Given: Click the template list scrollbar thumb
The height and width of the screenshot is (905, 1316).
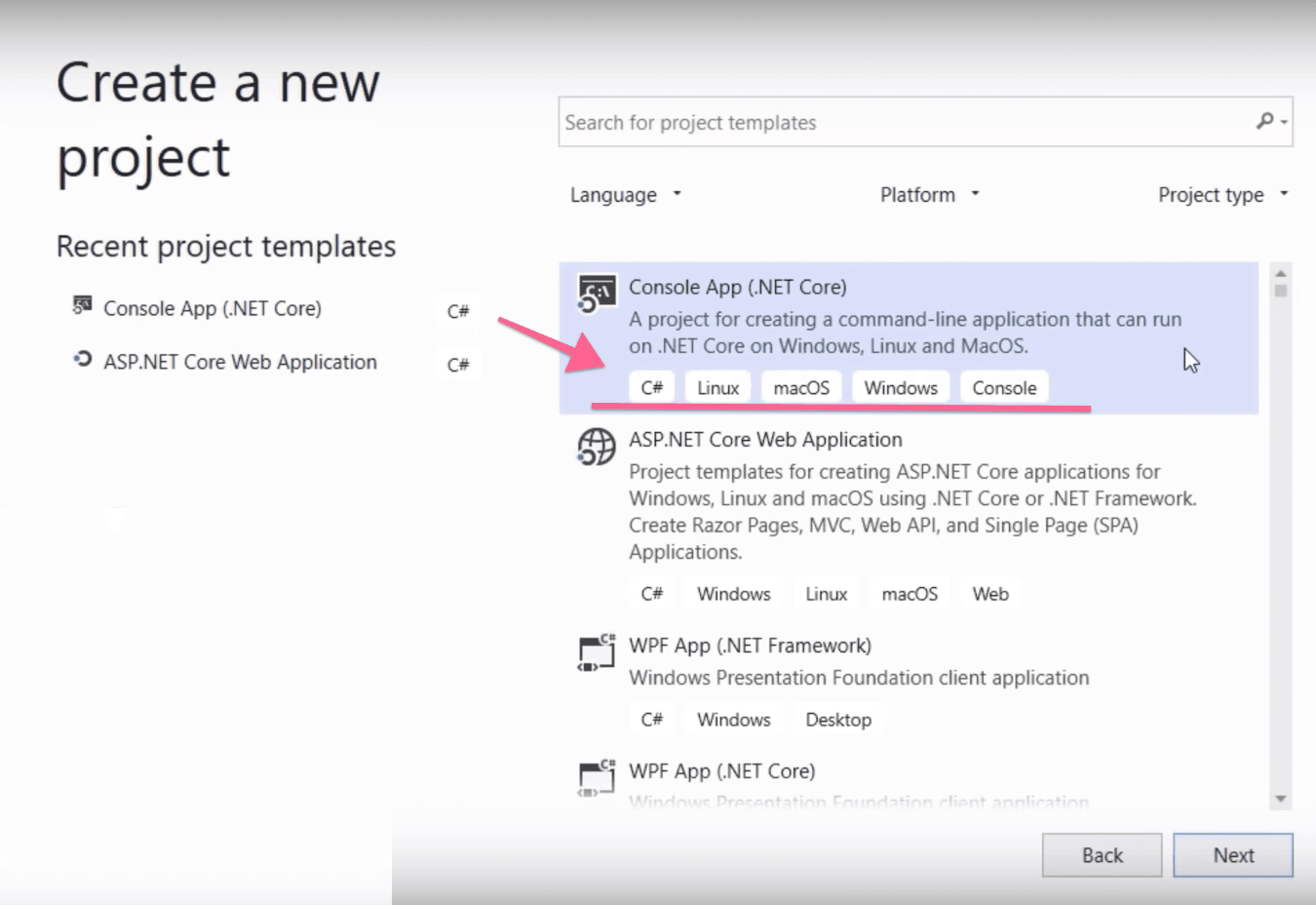Looking at the screenshot, I should [1281, 291].
